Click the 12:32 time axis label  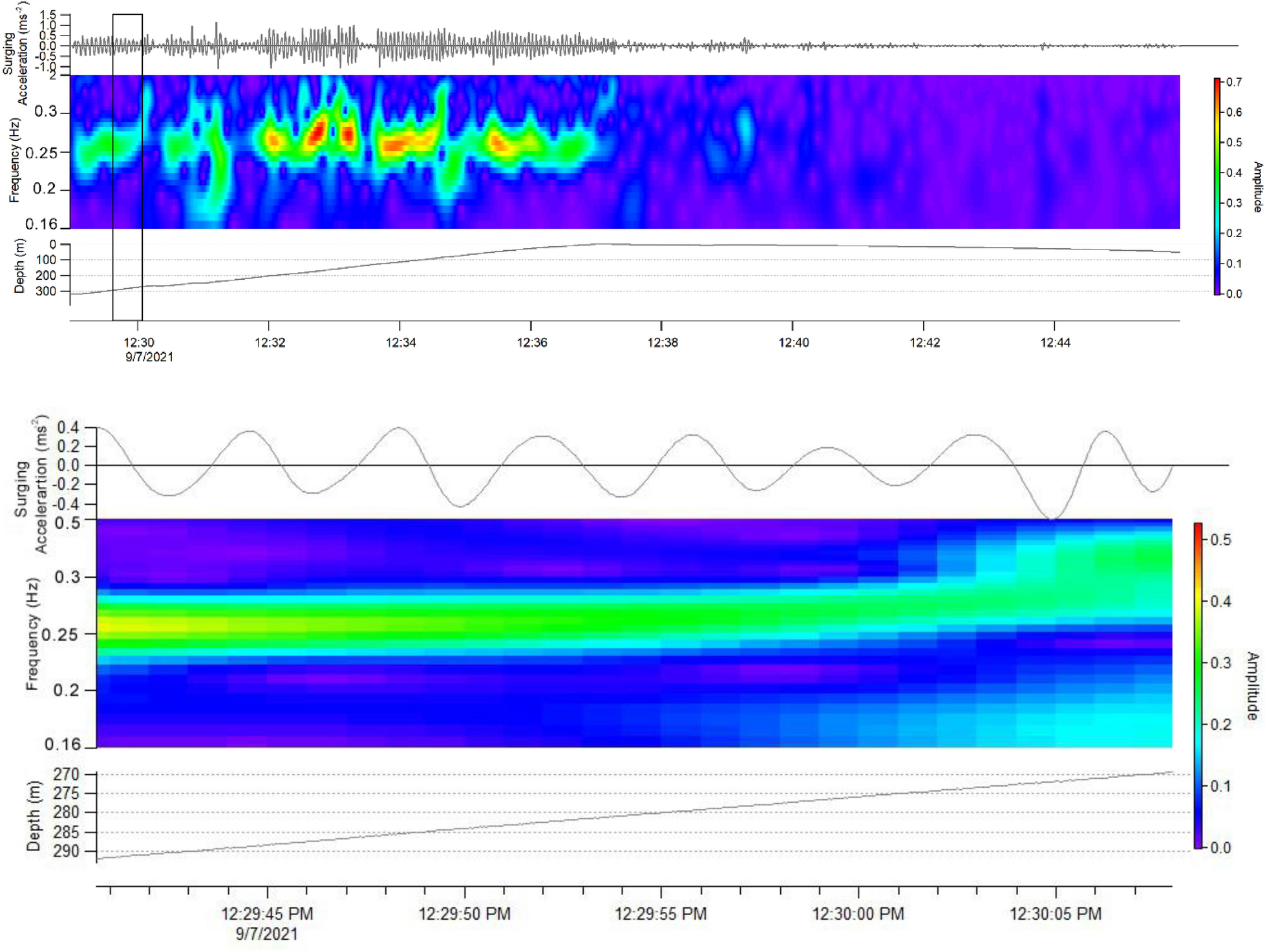pyautogui.click(x=270, y=343)
